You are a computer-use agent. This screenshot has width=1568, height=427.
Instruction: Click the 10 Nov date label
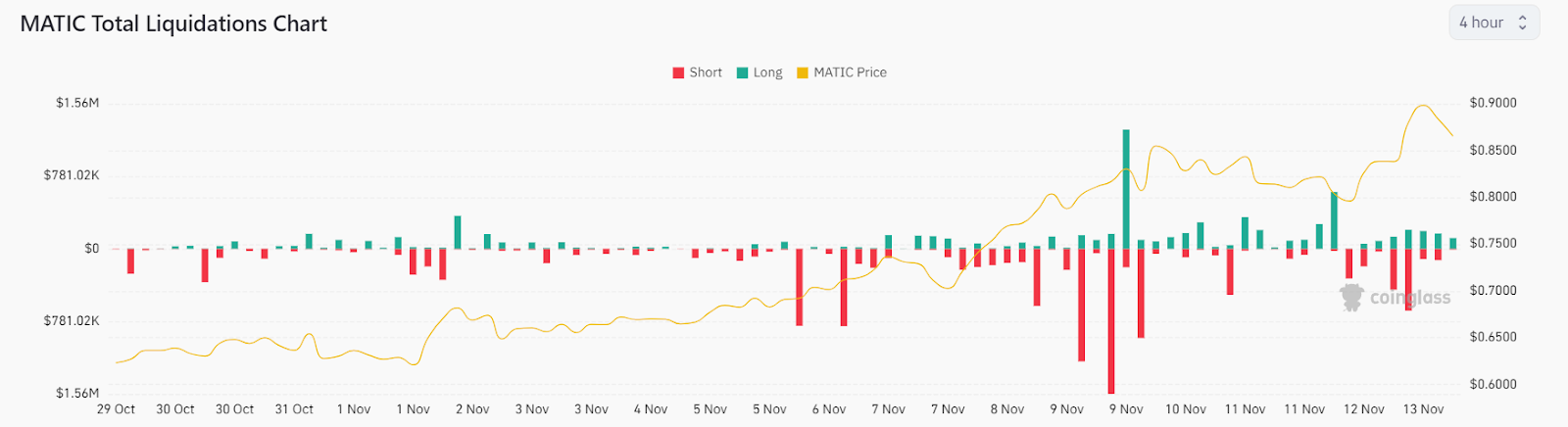[1185, 409]
